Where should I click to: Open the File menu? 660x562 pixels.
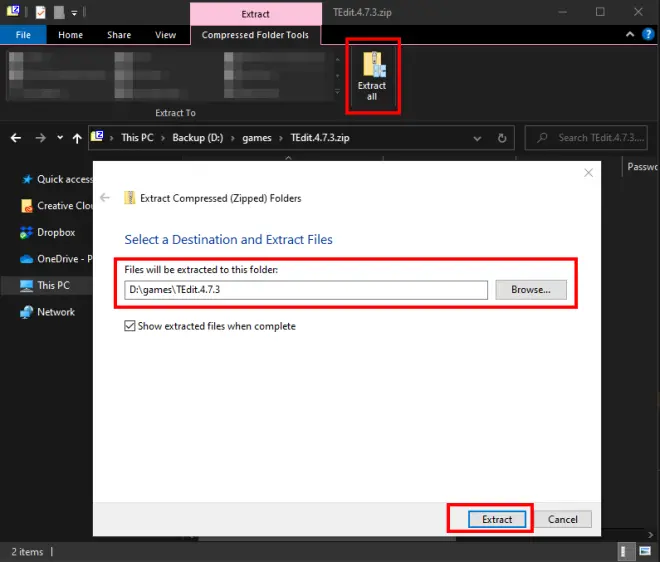click(x=22, y=35)
